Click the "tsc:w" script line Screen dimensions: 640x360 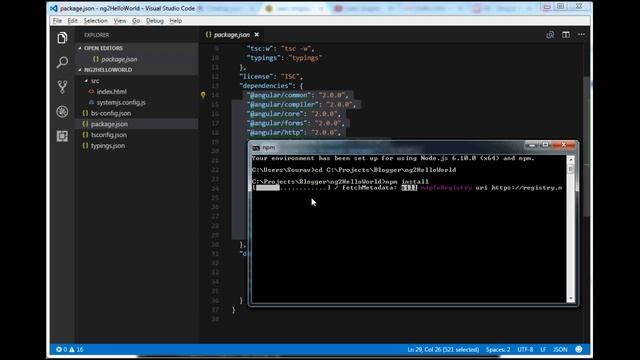[280, 49]
